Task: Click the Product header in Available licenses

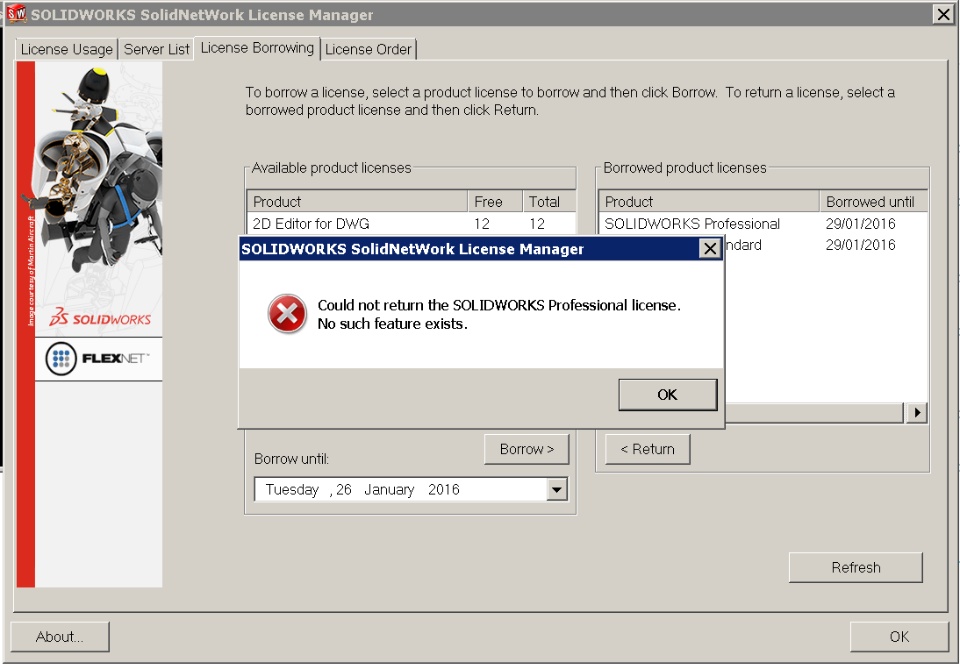Action: pos(358,201)
